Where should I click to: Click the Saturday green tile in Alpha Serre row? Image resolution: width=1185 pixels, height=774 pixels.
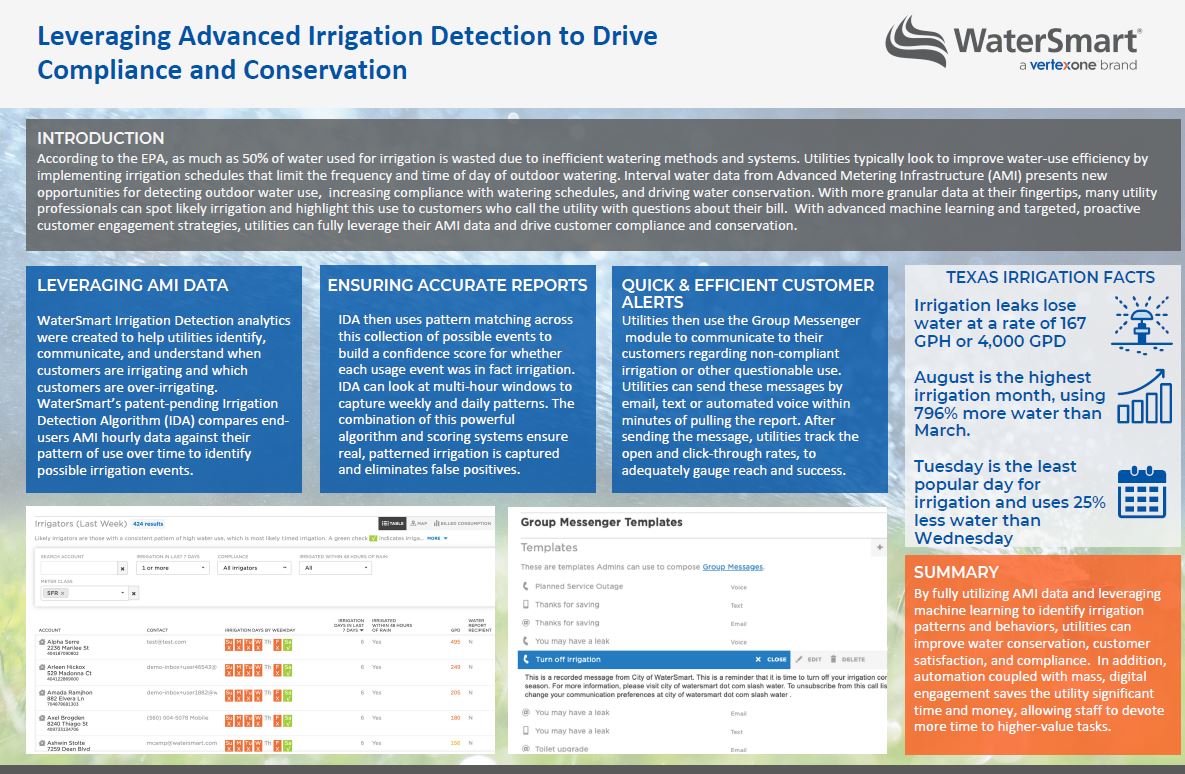coord(287,645)
